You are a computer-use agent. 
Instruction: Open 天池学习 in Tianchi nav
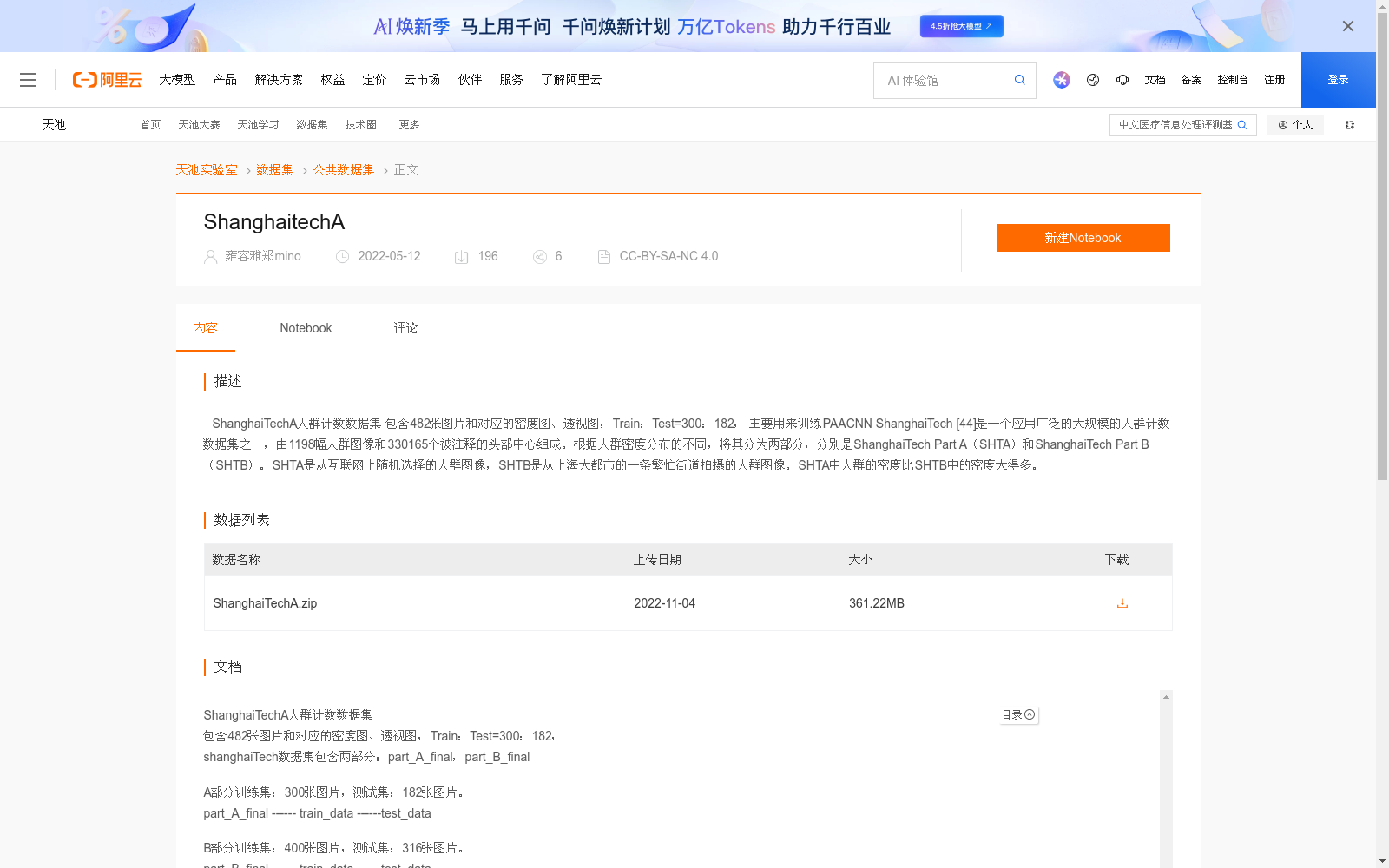(258, 125)
